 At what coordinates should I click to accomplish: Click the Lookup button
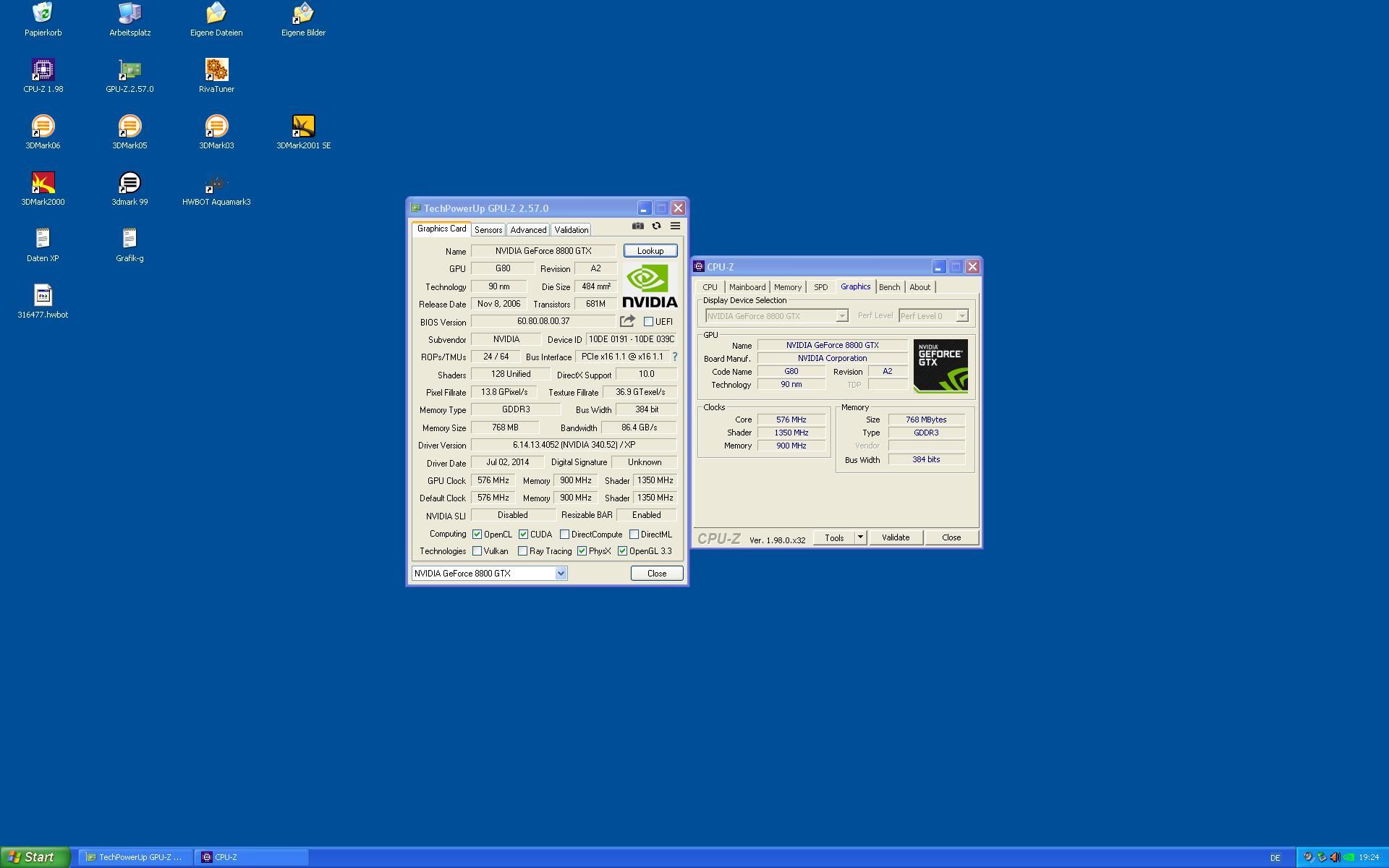click(650, 251)
